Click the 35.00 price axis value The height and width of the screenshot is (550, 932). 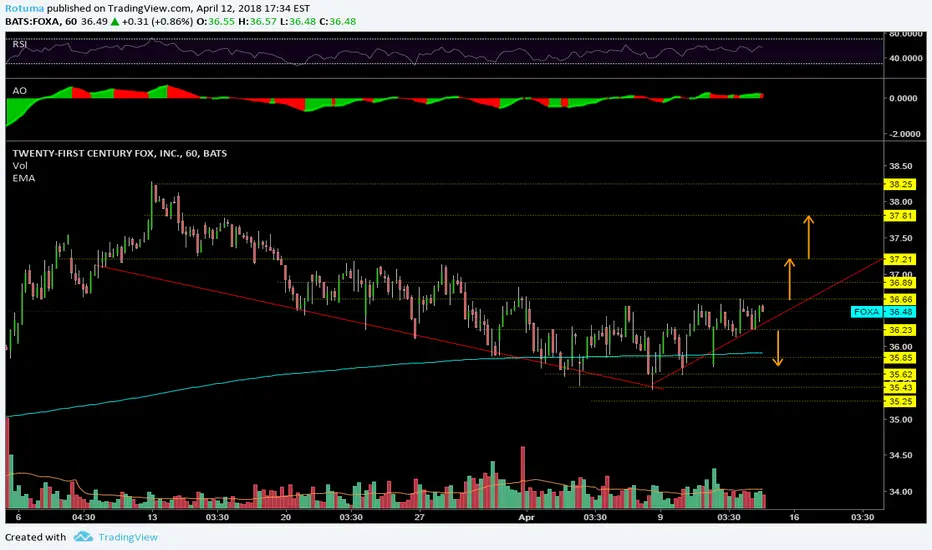coord(900,419)
